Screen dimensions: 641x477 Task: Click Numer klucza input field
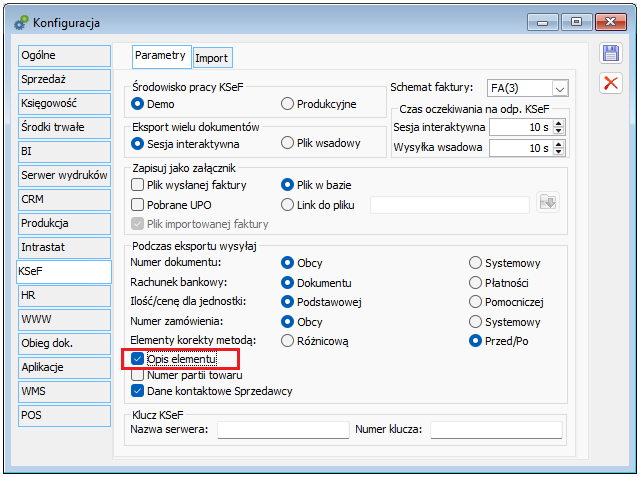496,430
